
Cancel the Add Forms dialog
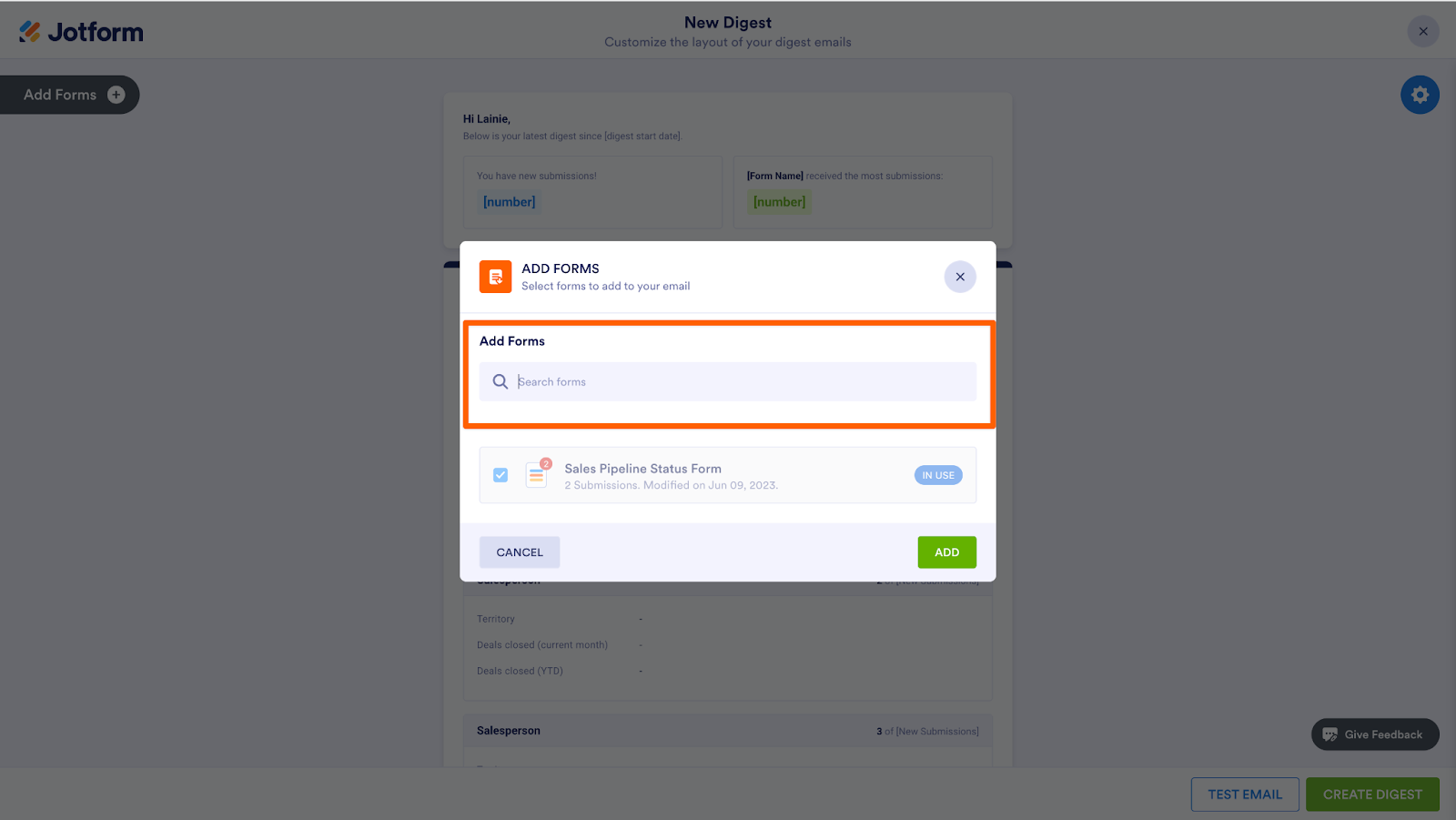point(520,552)
